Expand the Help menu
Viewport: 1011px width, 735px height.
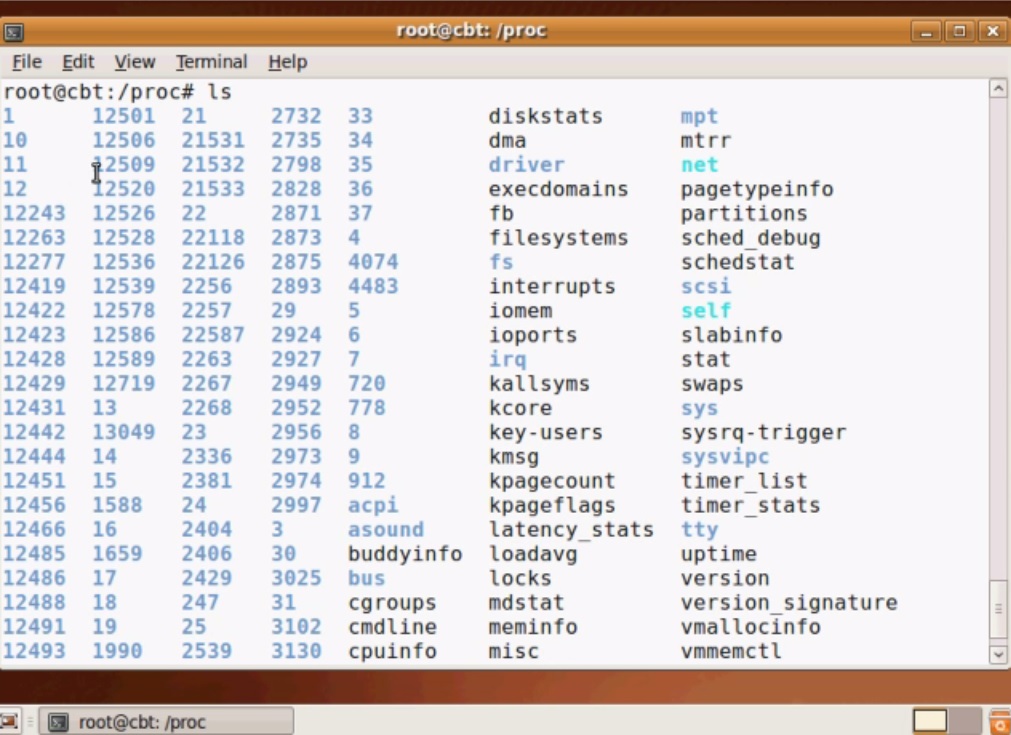pyautogui.click(x=287, y=62)
